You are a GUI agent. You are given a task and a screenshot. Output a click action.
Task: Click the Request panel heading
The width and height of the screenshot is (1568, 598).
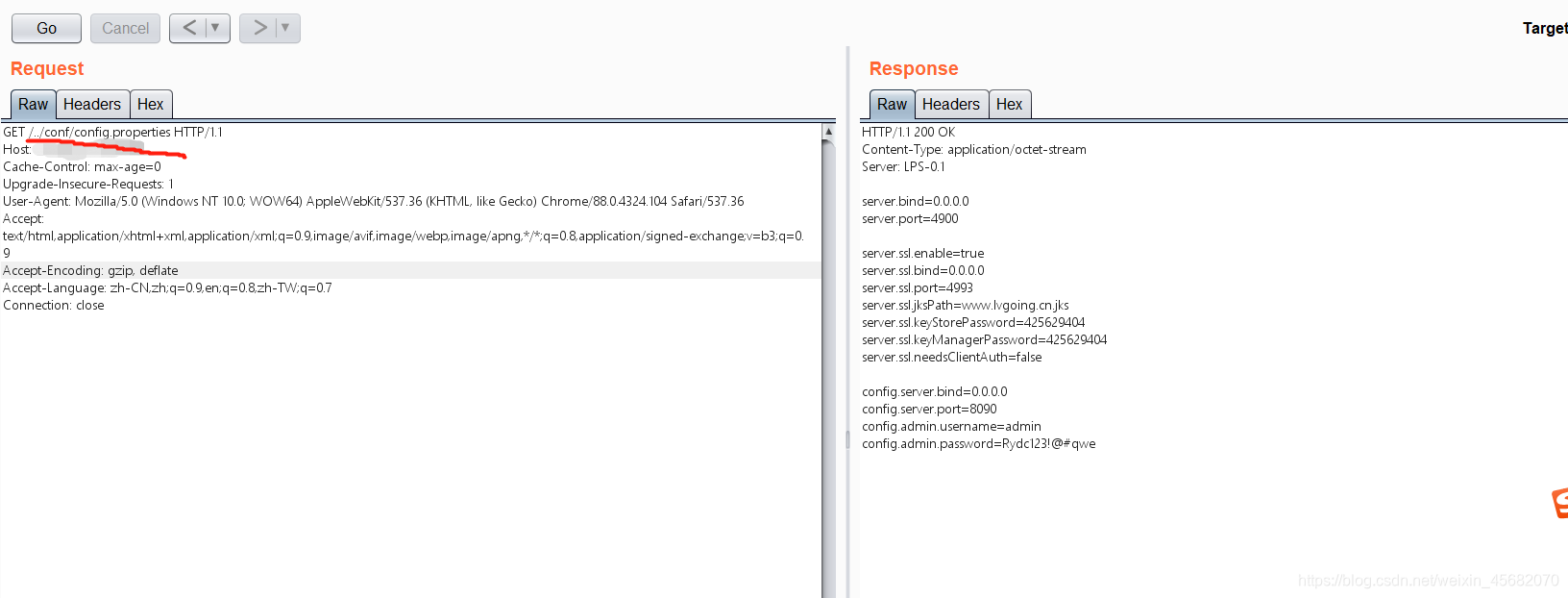(x=47, y=68)
